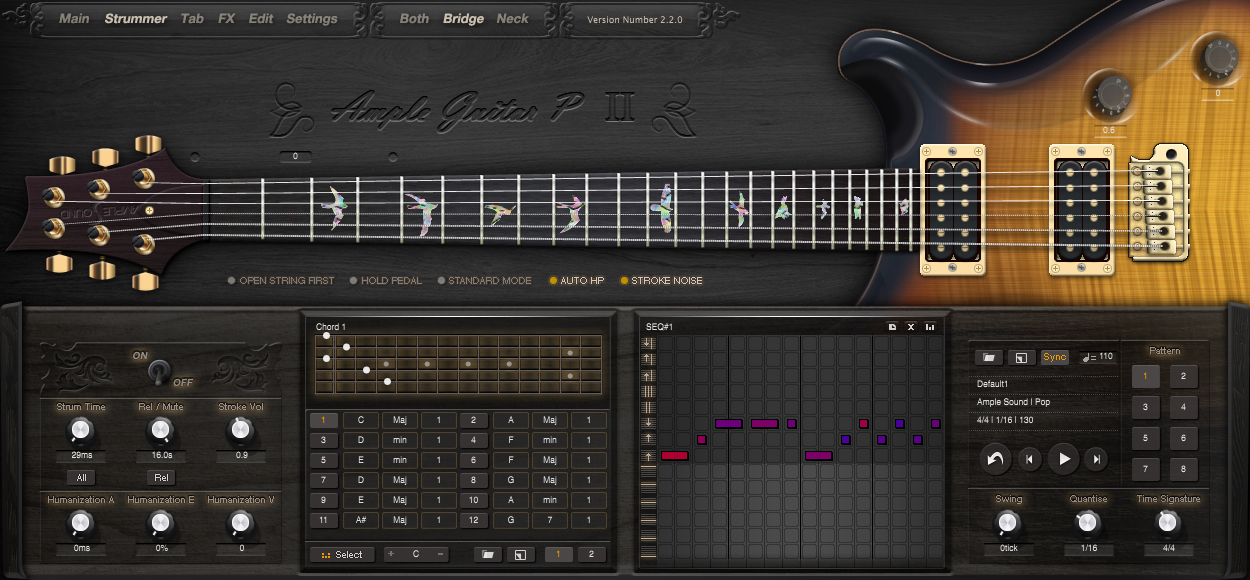
Task: Open the Settings tab
Action: [x=312, y=19]
